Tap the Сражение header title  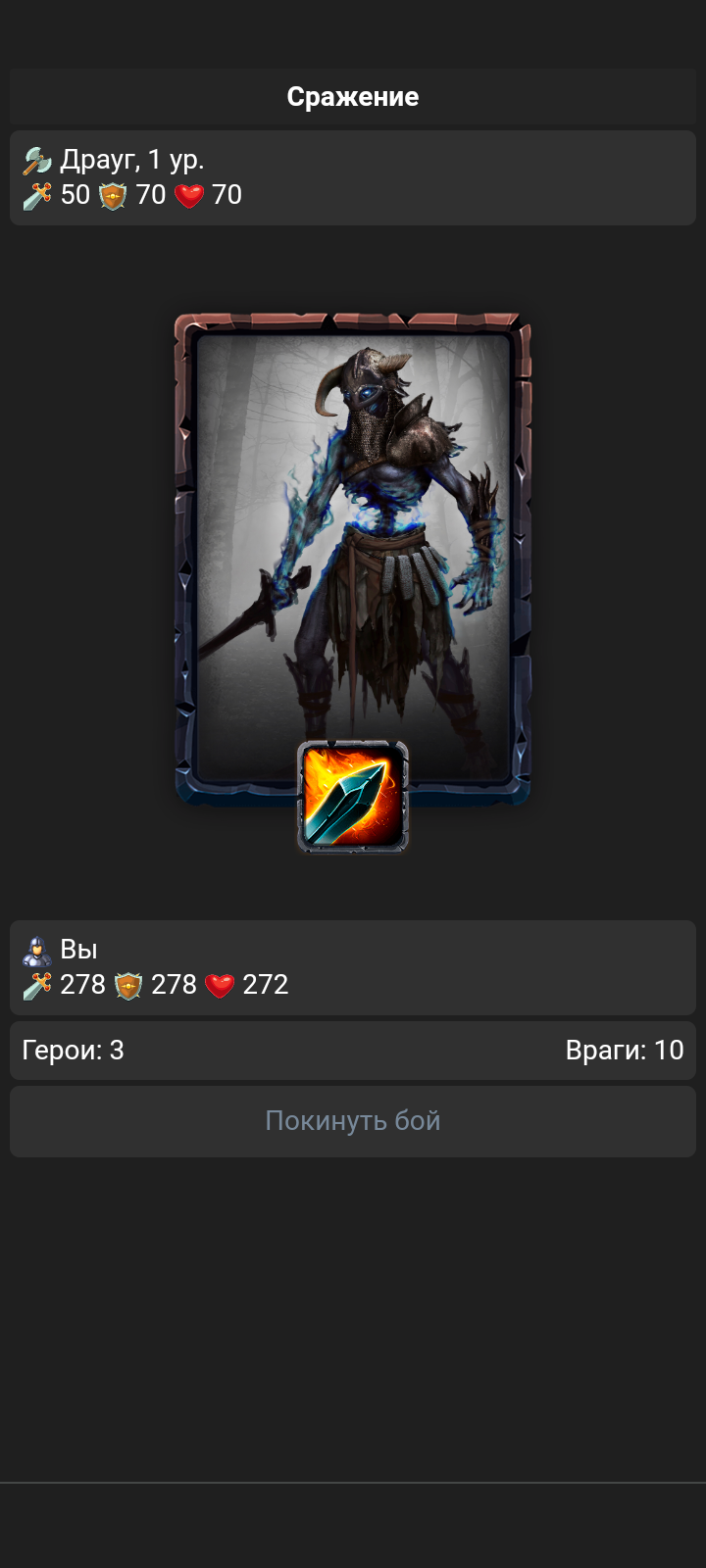[x=353, y=96]
